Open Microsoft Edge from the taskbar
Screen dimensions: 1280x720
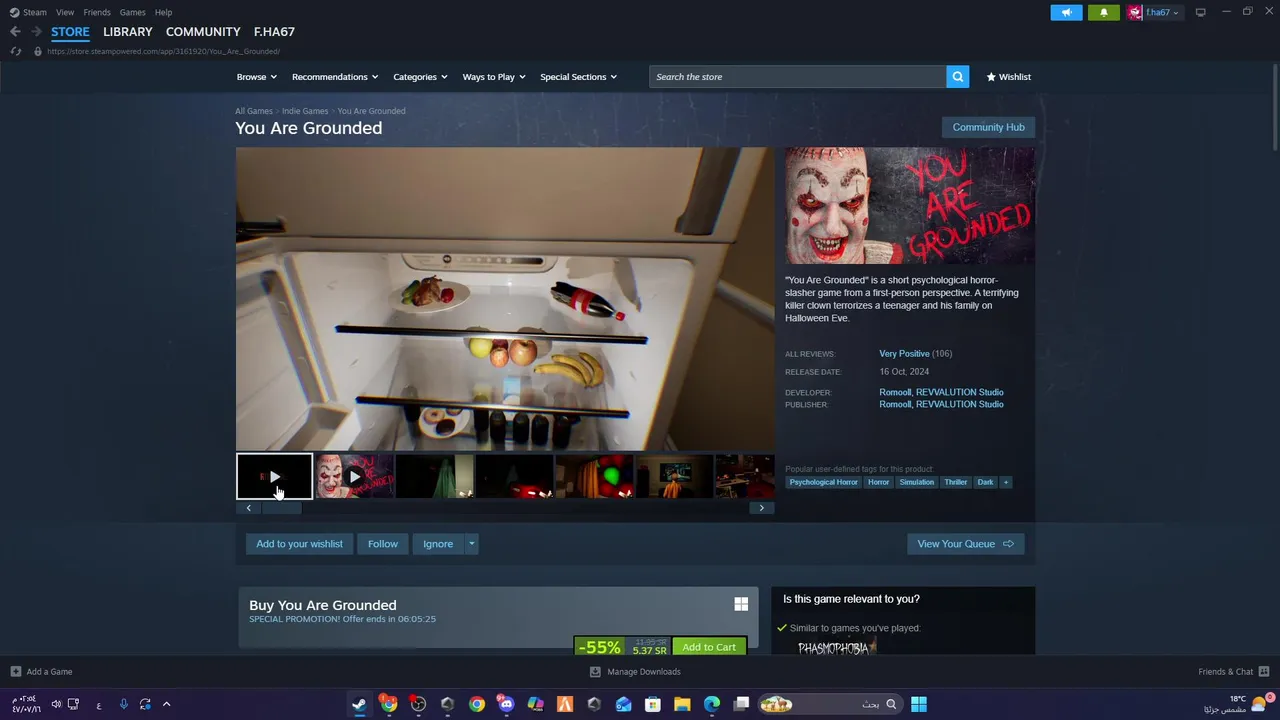tap(712, 704)
